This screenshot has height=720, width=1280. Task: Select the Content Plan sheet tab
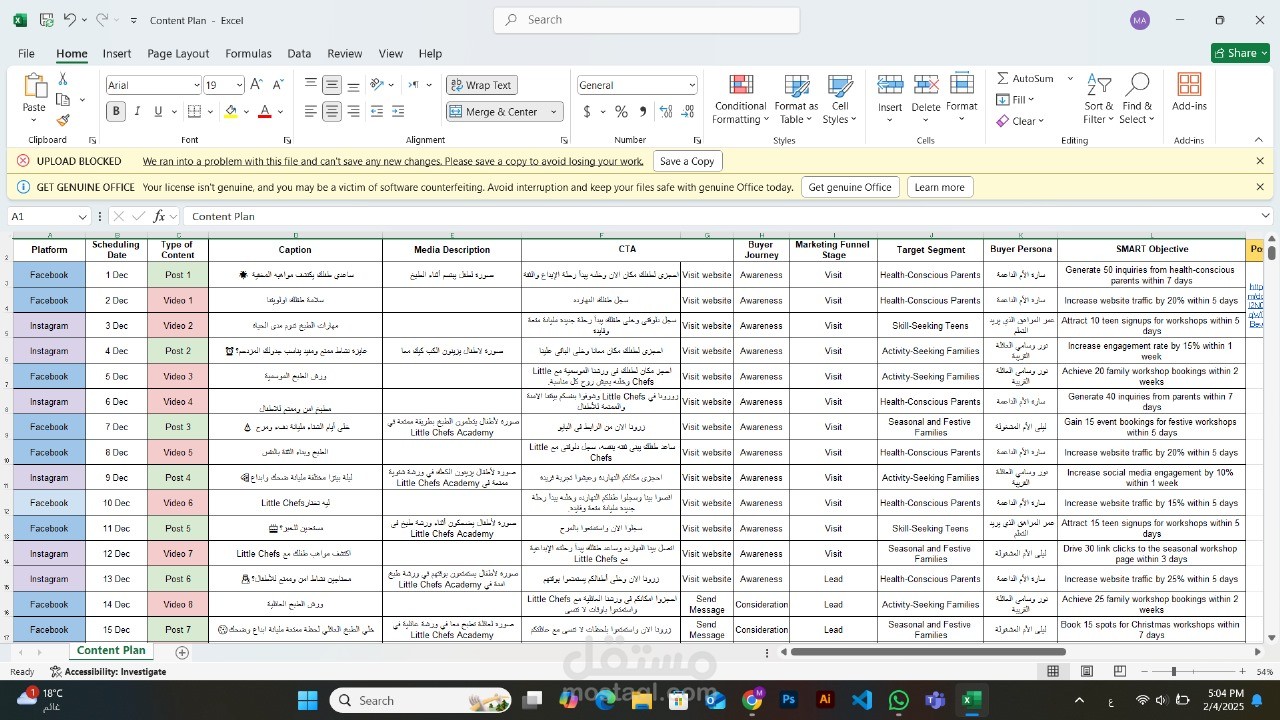[x=111, y=651]
